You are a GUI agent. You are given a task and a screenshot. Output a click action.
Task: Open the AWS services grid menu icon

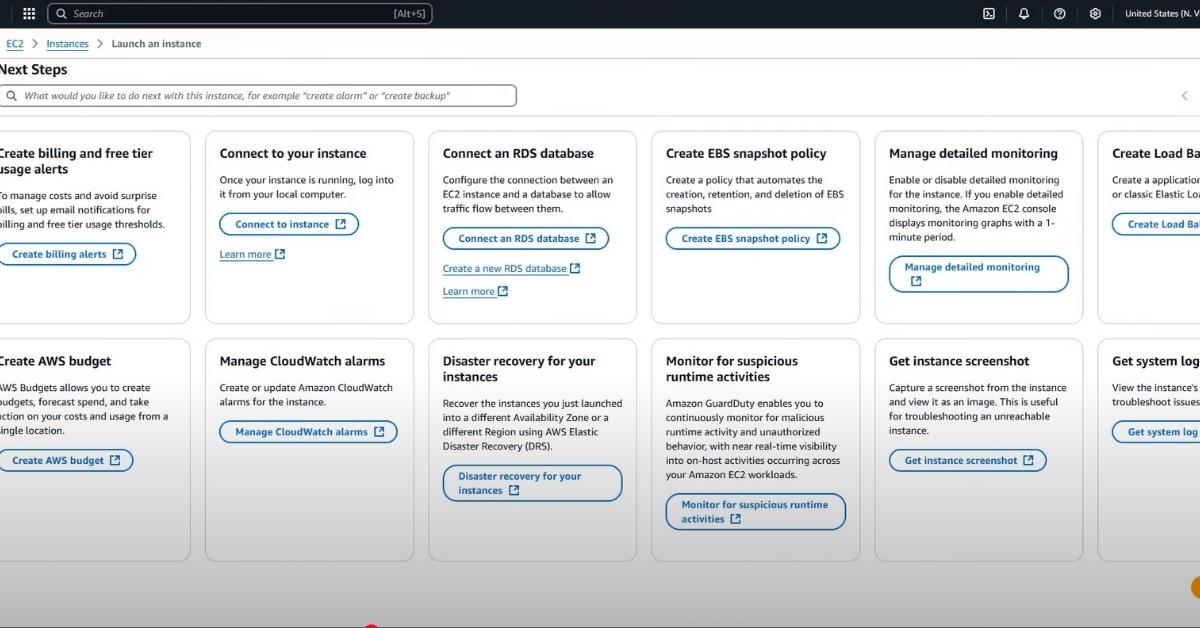(x=29, y=14)
